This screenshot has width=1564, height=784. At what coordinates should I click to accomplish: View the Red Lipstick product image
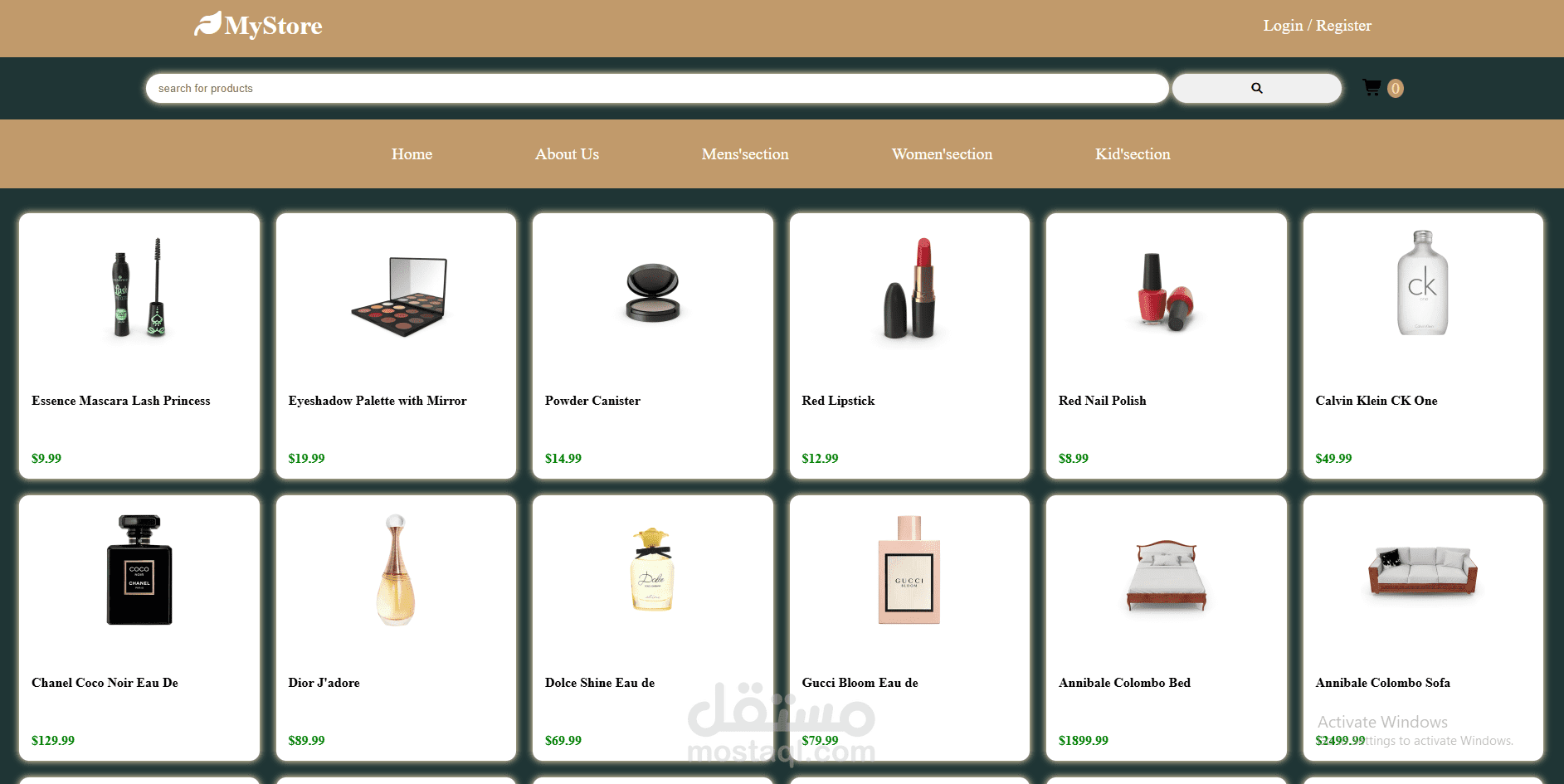coord(910,288)
